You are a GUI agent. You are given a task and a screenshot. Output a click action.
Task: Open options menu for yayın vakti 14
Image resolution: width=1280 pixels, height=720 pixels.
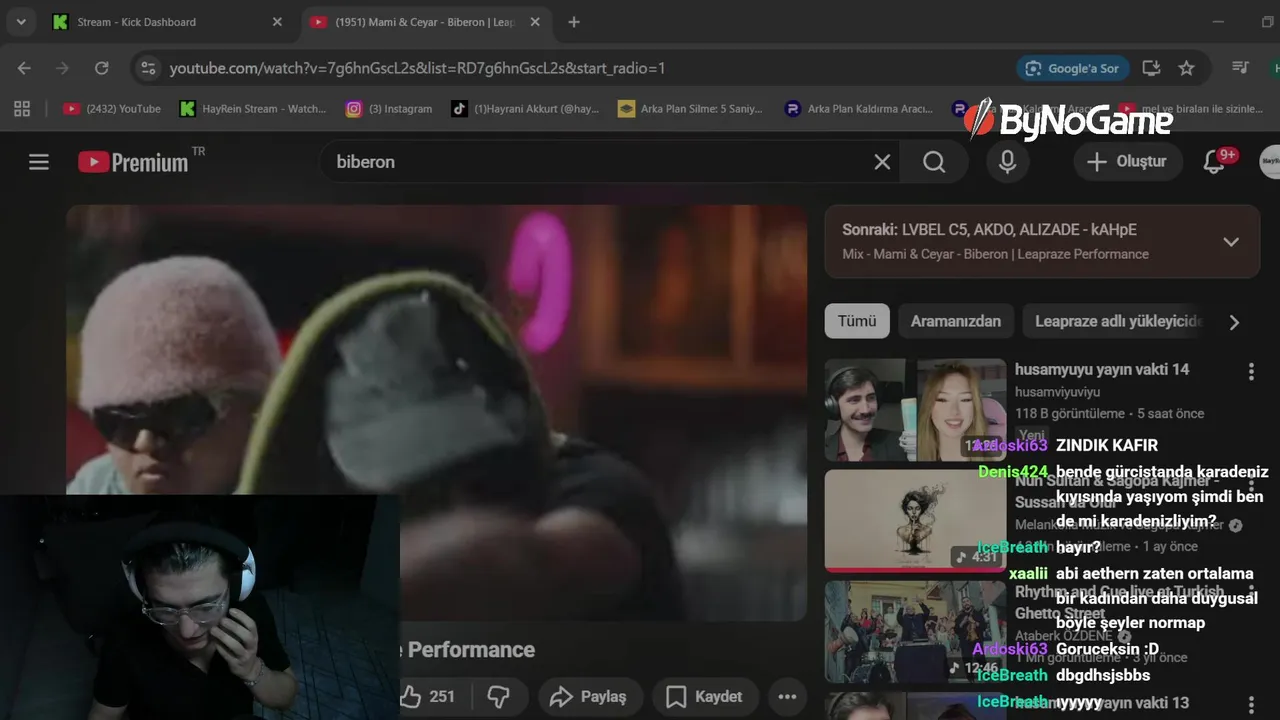(x=1251, y=372)
